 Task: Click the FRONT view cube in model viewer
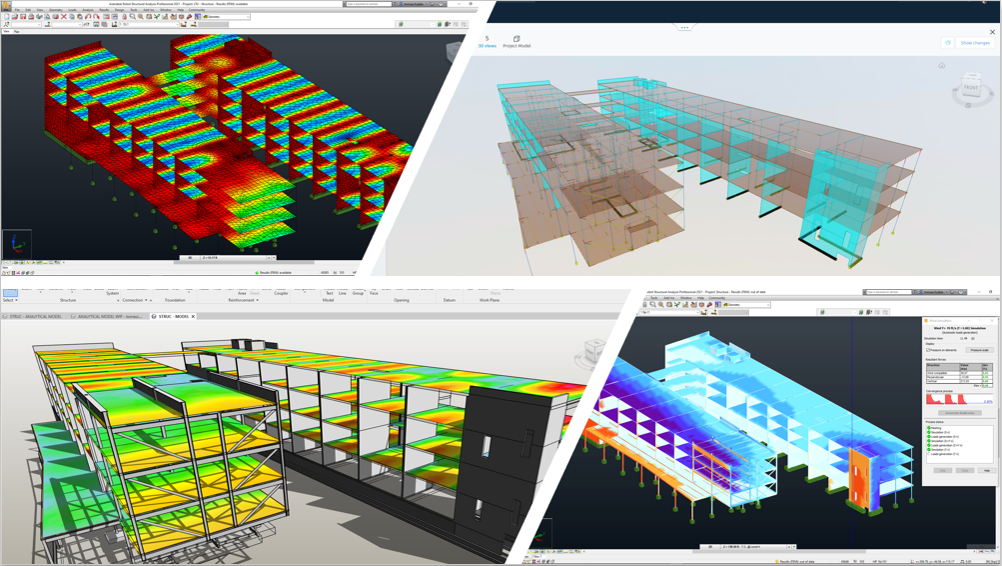coord(971,88)
